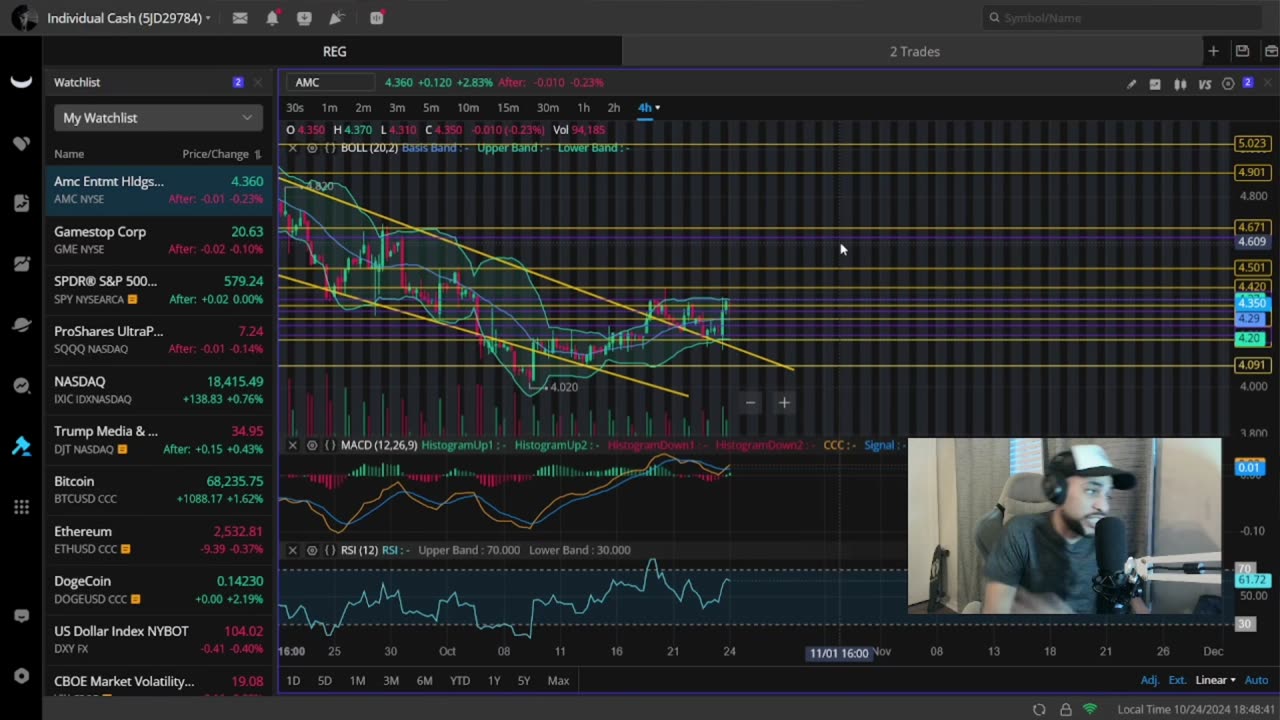Select DogeCoin row in watchlist
This screenshot has width=1280, height=720.
point(158,590)
